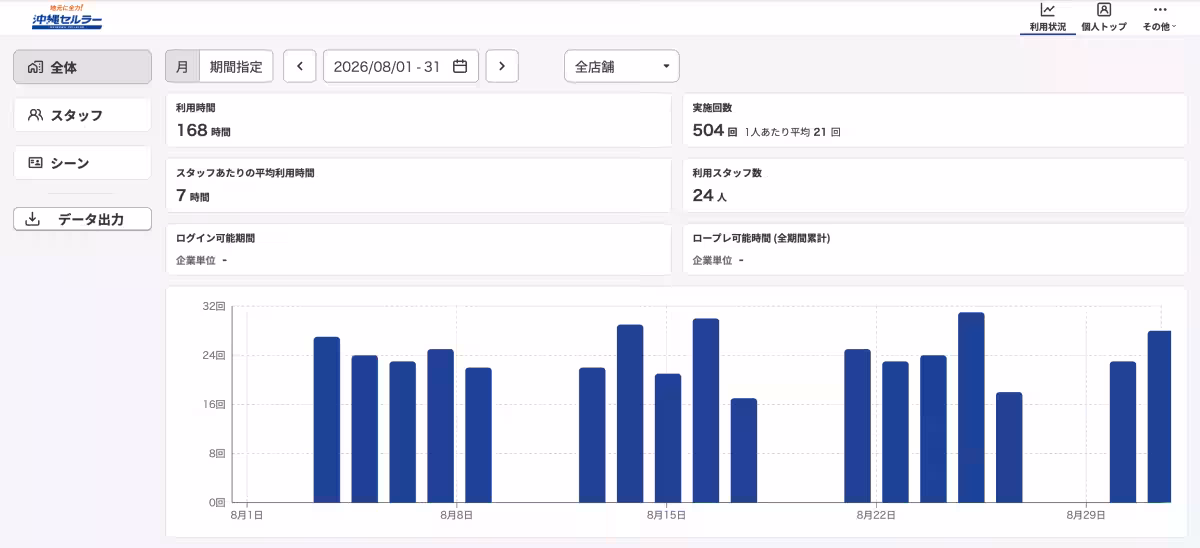Screen dimensions: 1200x548
Task: Click first bar after 8月1日 in chart
Action: (327, 419)
